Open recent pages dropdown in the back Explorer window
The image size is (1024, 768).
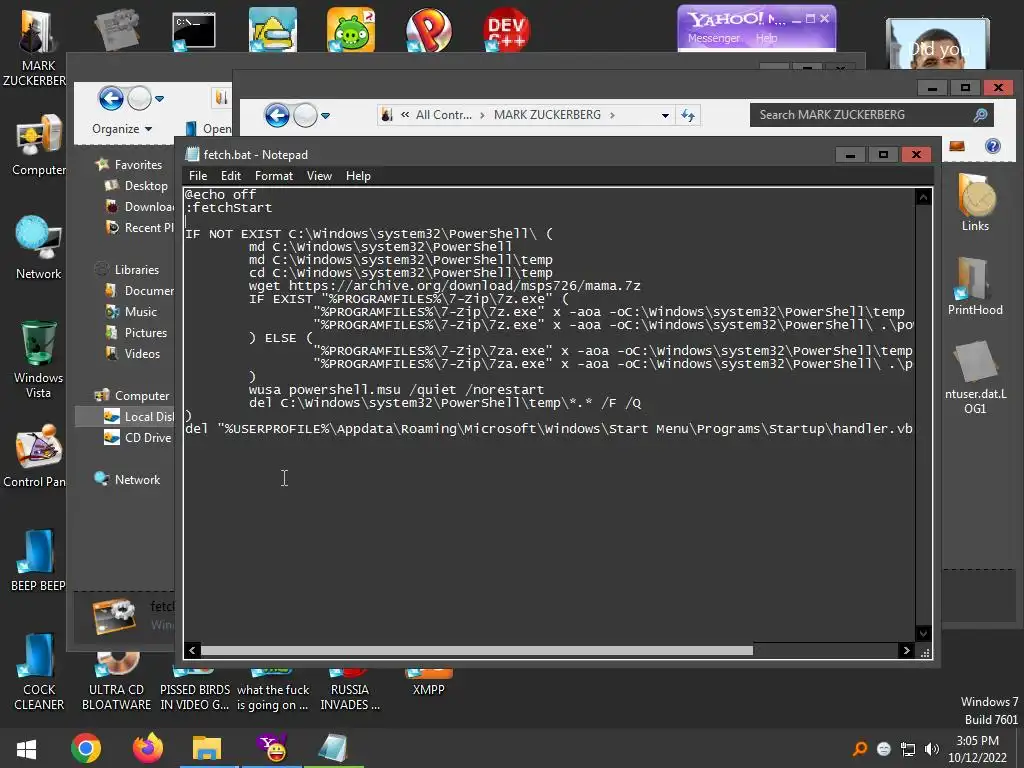coord(159,99)
